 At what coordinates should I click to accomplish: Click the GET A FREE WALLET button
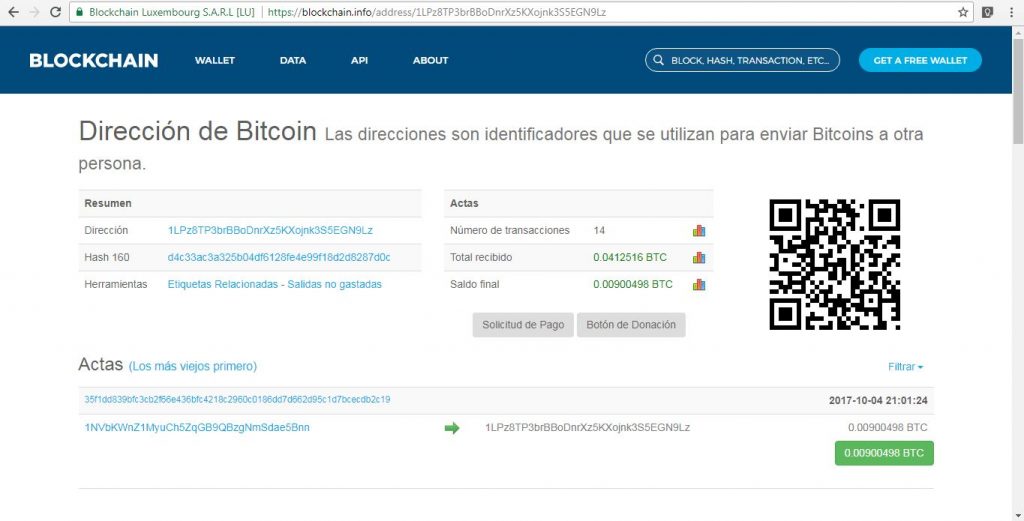(920, 60)
